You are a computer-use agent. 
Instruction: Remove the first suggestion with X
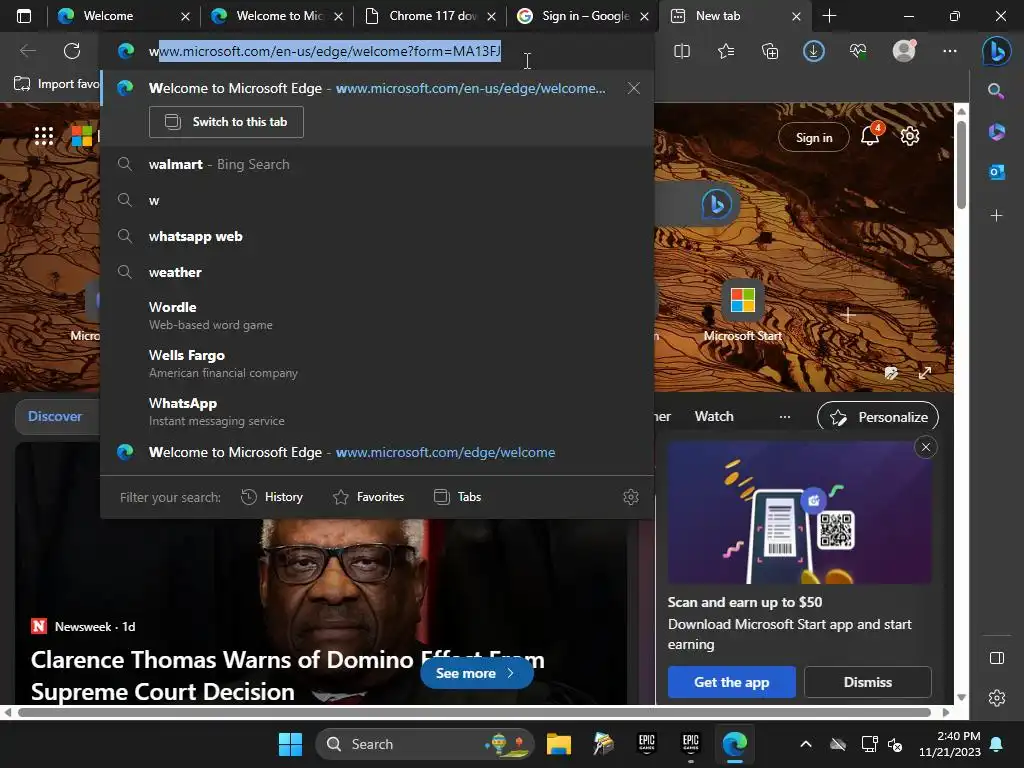(x=633, y=88)
